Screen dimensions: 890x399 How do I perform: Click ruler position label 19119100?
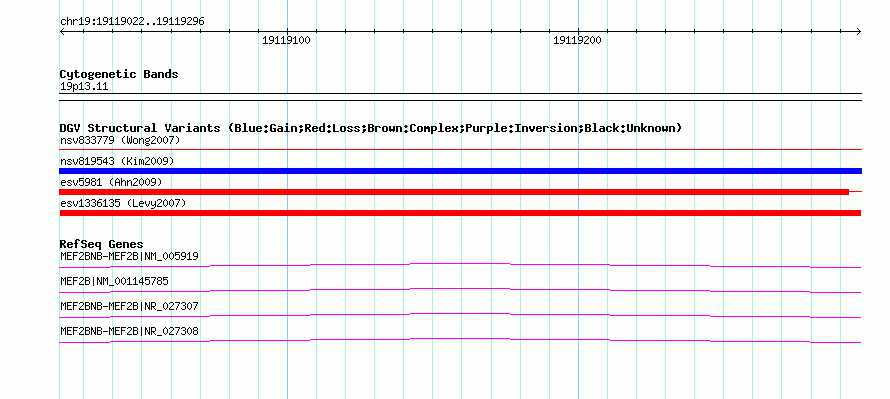tap(286, 41)
